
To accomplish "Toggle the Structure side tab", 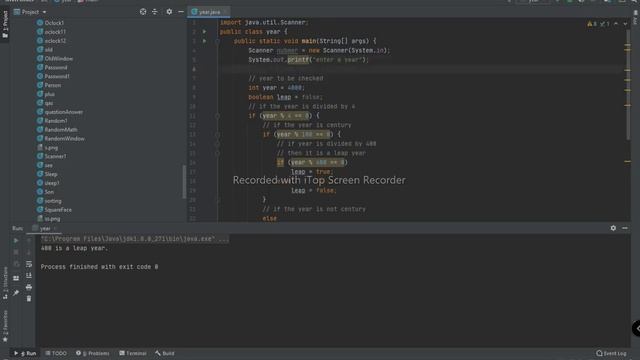I will pos(5,284).
